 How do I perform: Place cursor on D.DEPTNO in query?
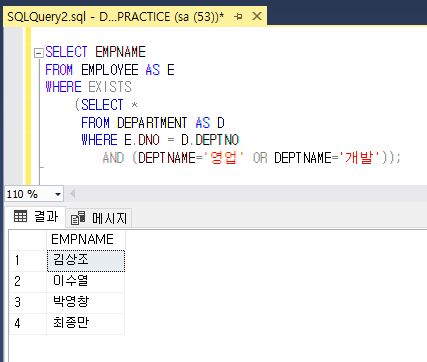210,140
